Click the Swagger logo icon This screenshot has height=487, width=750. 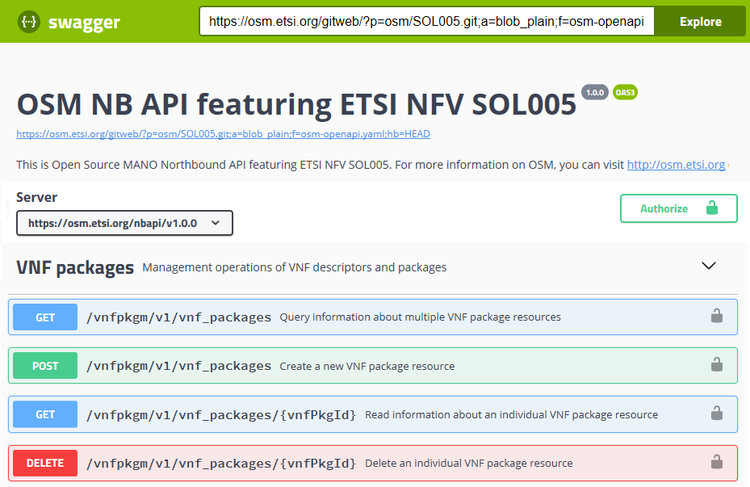coord(32,21)
